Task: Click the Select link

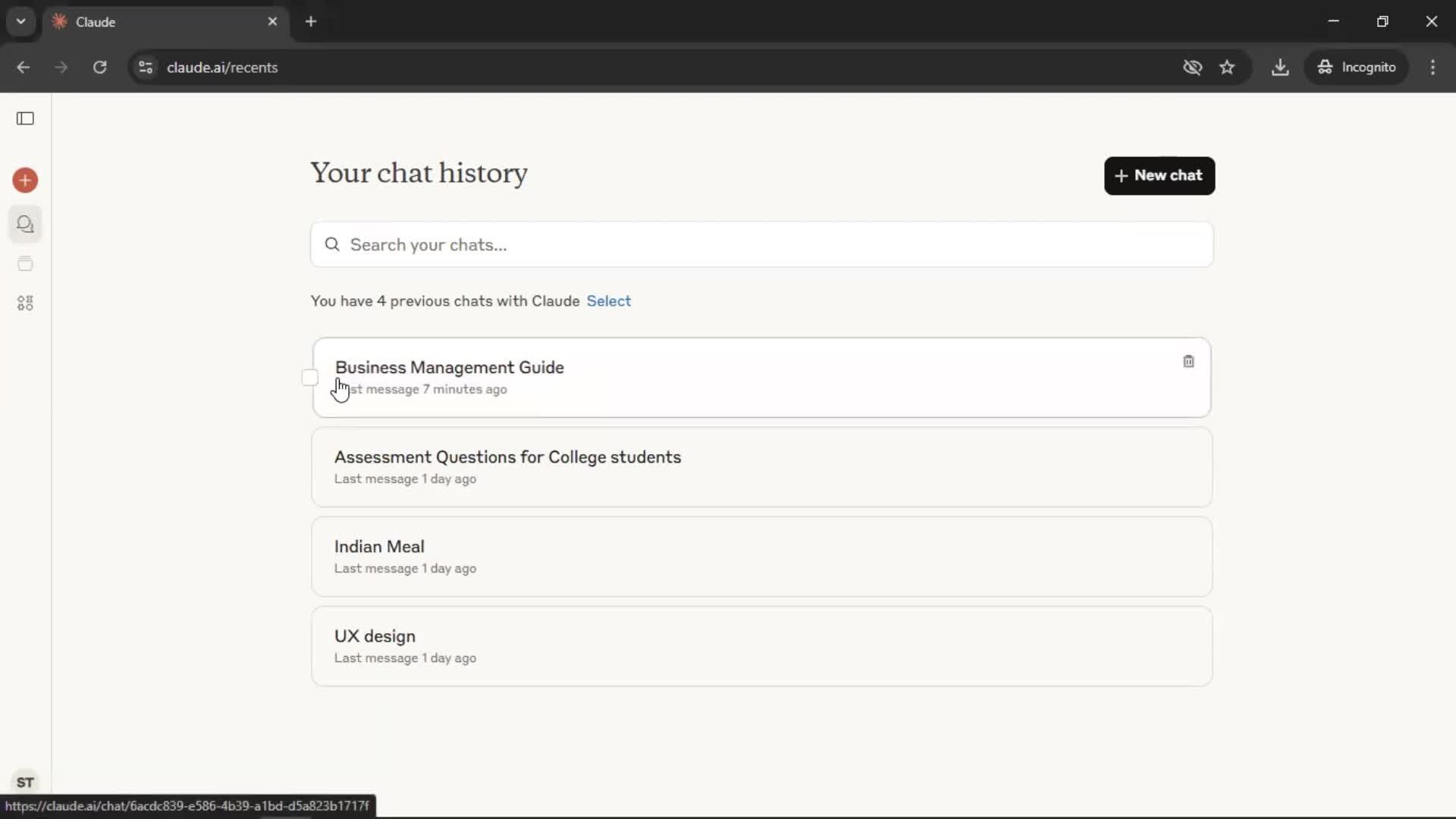Action: tap(608, 301)
